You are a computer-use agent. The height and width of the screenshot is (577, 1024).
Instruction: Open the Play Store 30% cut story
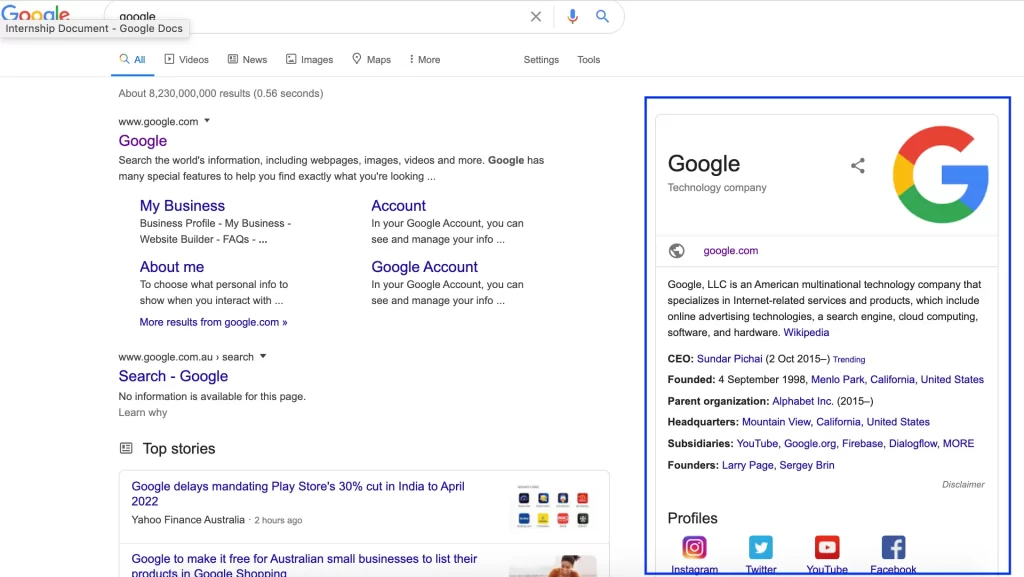coord(298,493)
